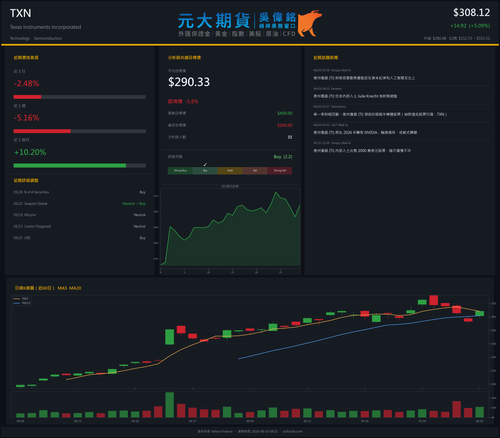Screen dimensions: 500x438
Task: Open the Simply Wall St news headline dated 06/03
Action: coord(364,78)
